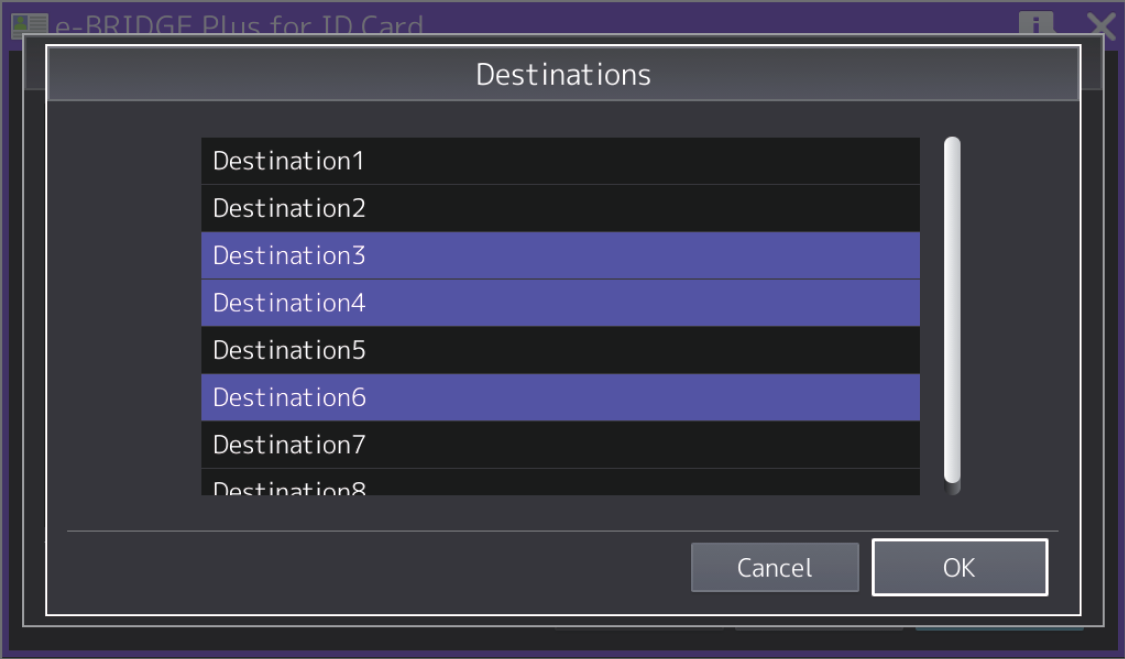Click the Destinations dialog title header
Image resolution: width=1125 pixels, height=659 pixels.
(563, 74)
